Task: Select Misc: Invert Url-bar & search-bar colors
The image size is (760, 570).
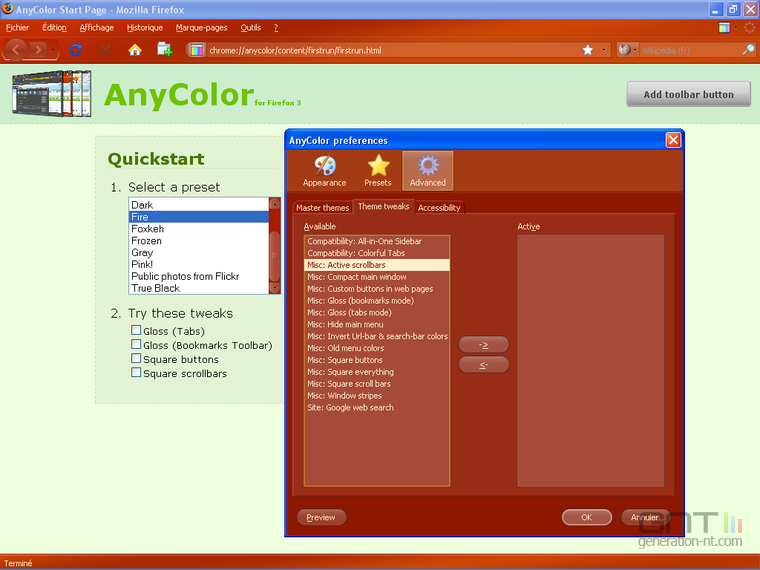Action: pos(377,336)
